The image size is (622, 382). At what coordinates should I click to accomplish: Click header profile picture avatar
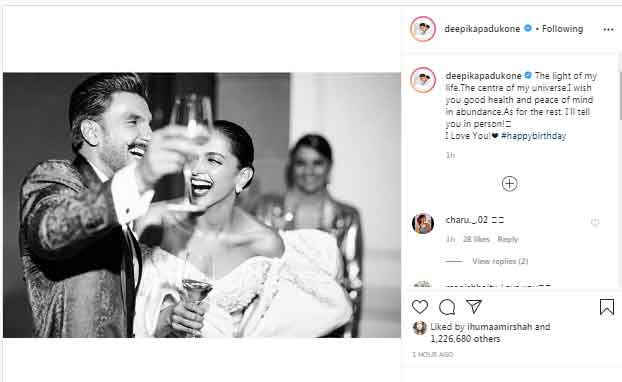[x=423, y=29]
